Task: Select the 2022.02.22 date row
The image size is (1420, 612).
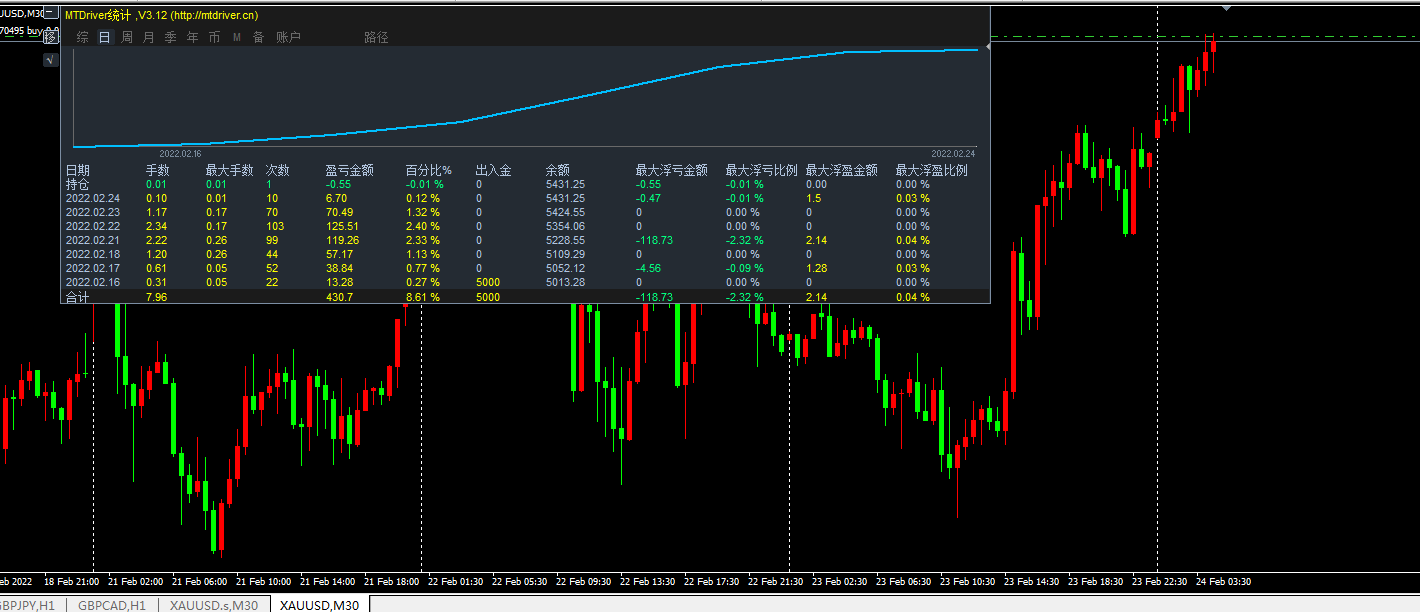Action: tap(93, 226)
